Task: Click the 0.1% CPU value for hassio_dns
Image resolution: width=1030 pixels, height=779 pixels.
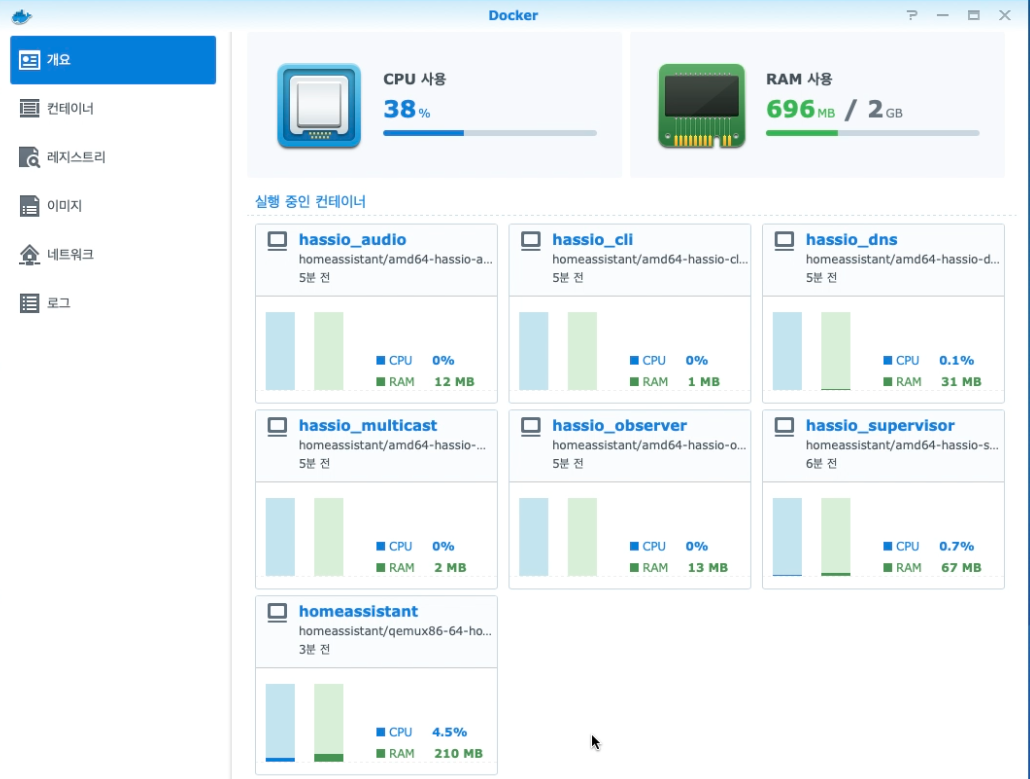Action: click(956, 361)
